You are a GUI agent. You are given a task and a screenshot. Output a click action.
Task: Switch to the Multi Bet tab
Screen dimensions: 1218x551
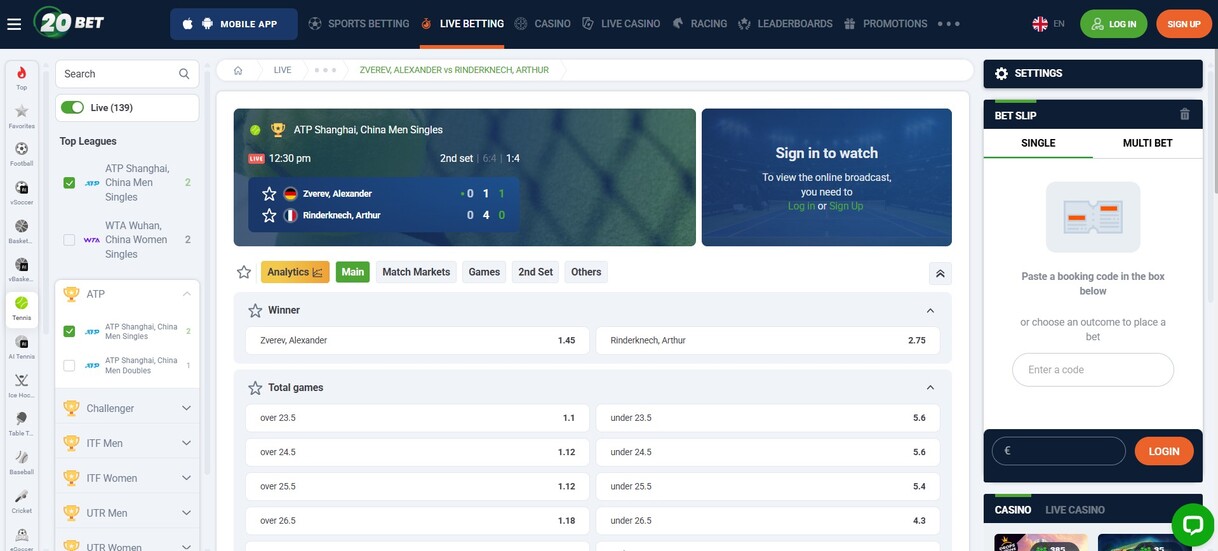click(x=1147, y=143)
